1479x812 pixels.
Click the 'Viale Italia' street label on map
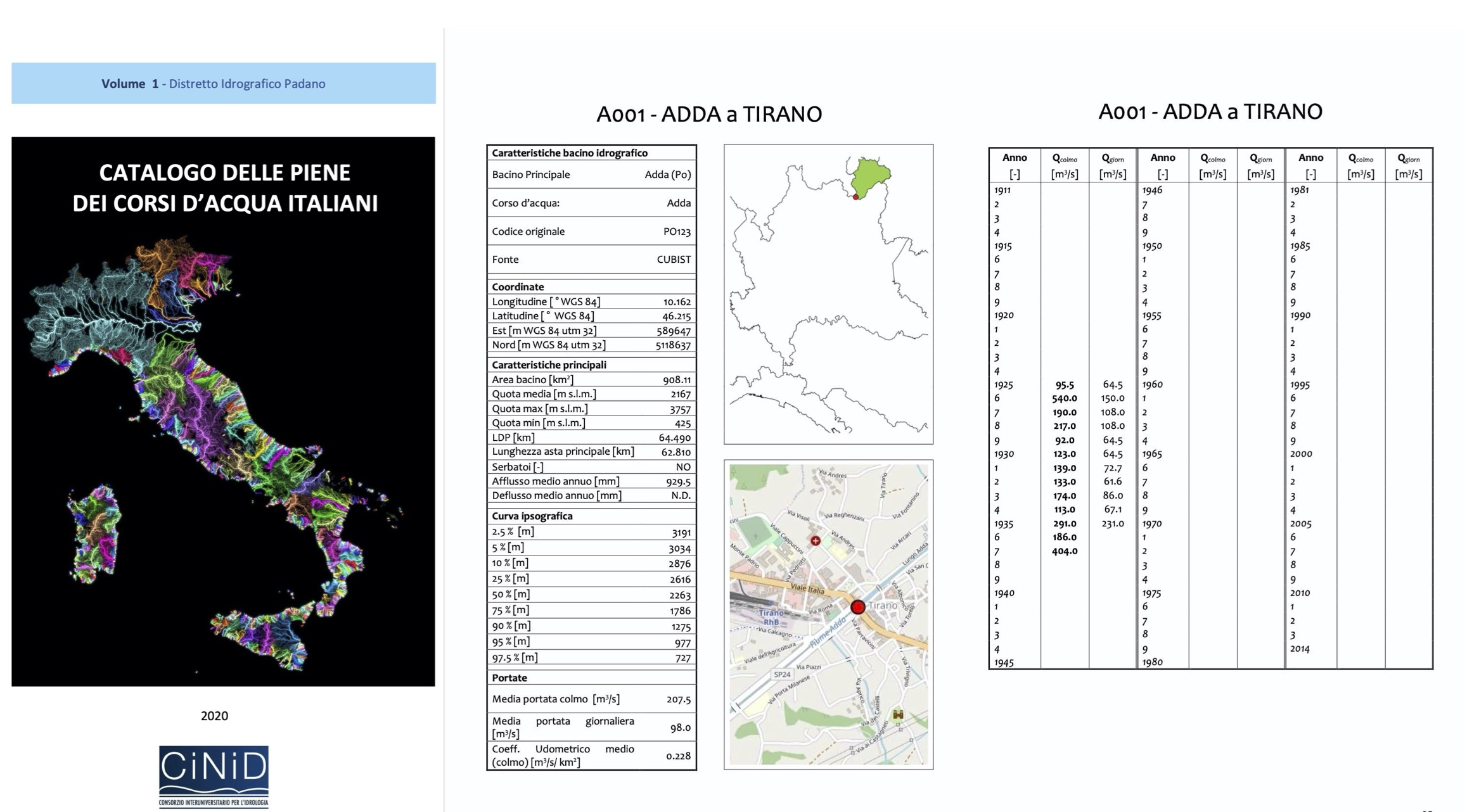(807, 589)
